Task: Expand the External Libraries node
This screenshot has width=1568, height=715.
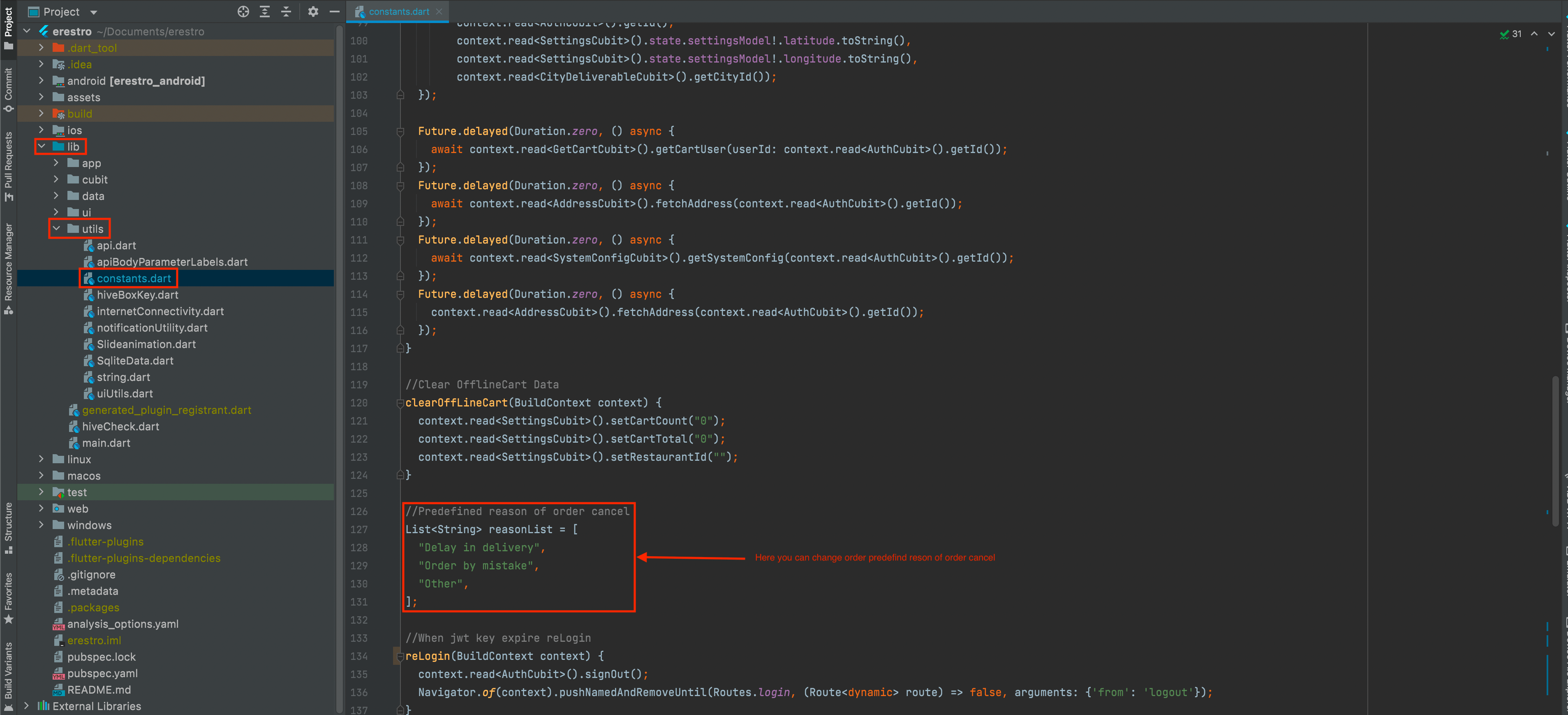Action: coord(27,706)
